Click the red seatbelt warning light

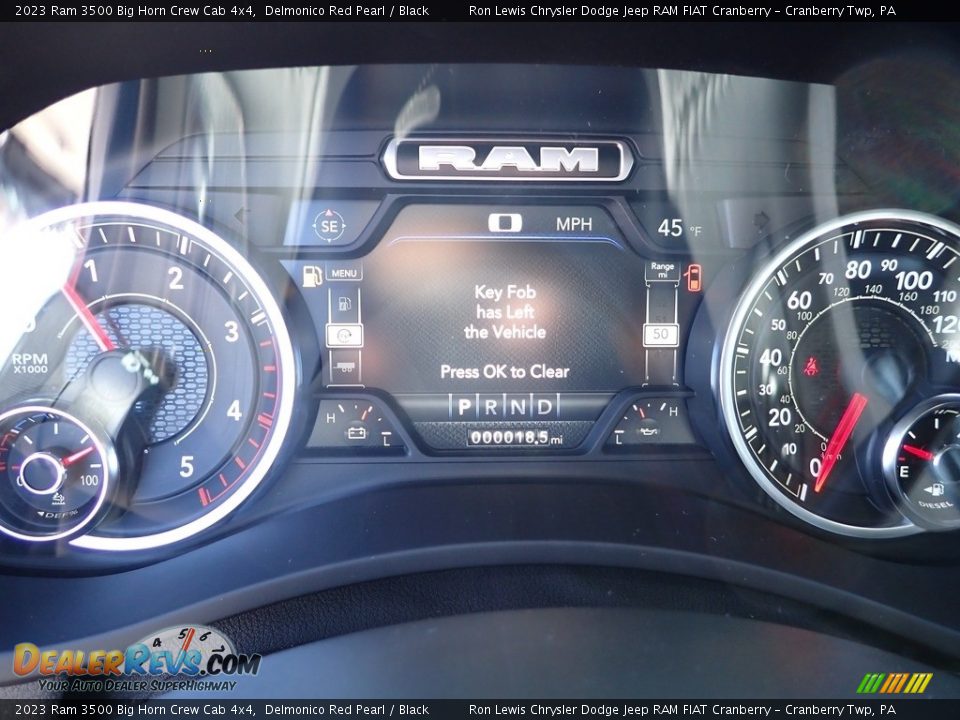coord(812,367)
